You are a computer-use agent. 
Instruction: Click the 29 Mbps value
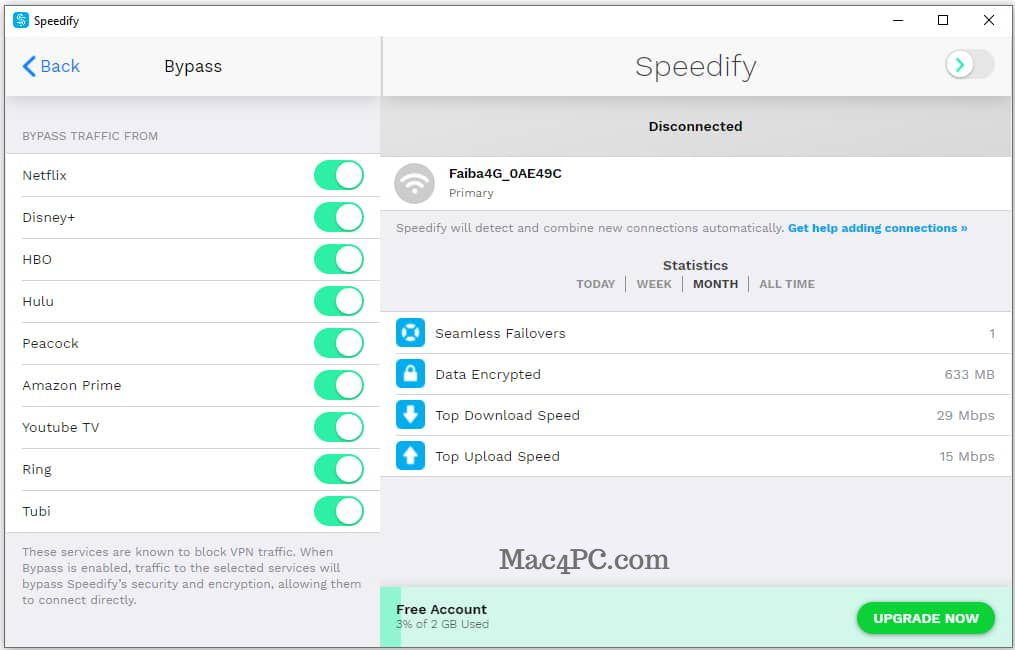click(965, 416)
